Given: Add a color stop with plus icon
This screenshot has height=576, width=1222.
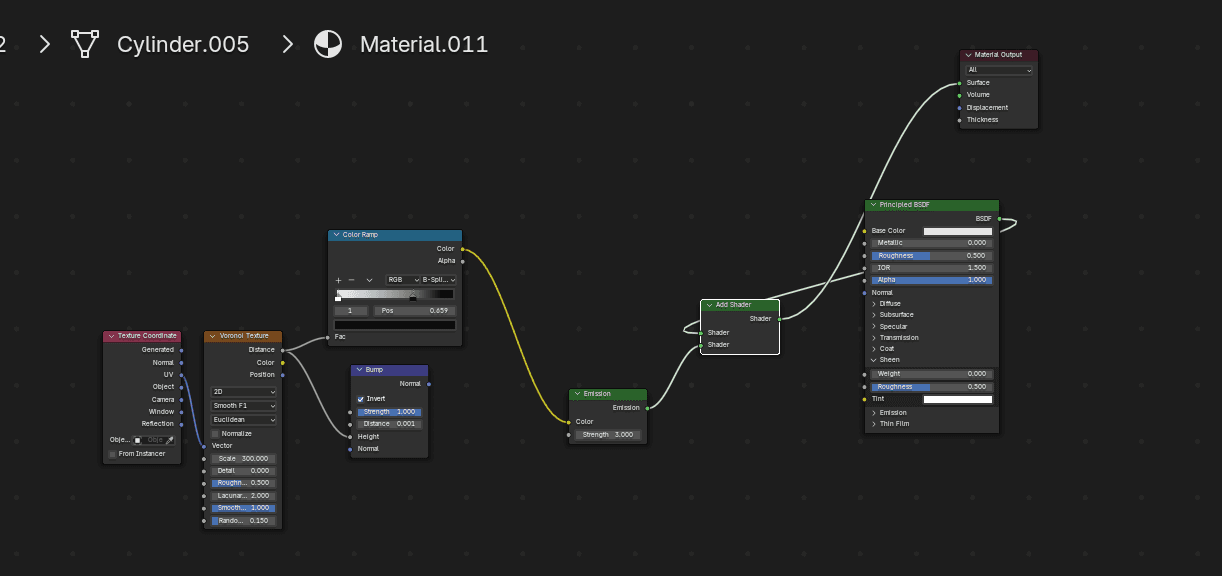Looking at the screenshot, I should tap(338, 280).
